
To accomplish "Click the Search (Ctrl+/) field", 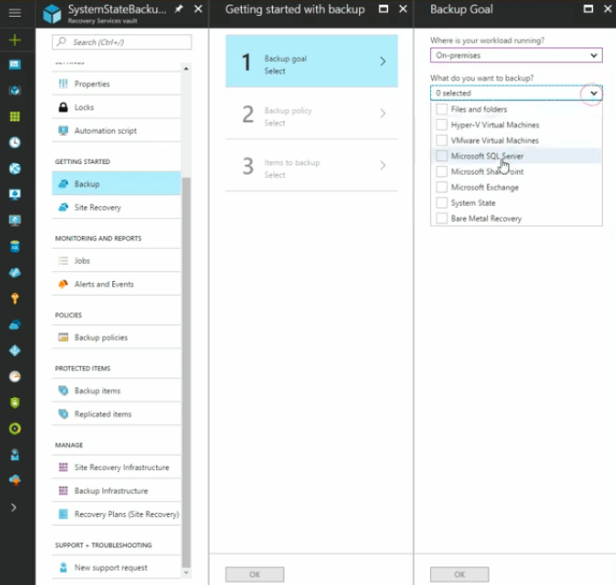I will [122, 42].
